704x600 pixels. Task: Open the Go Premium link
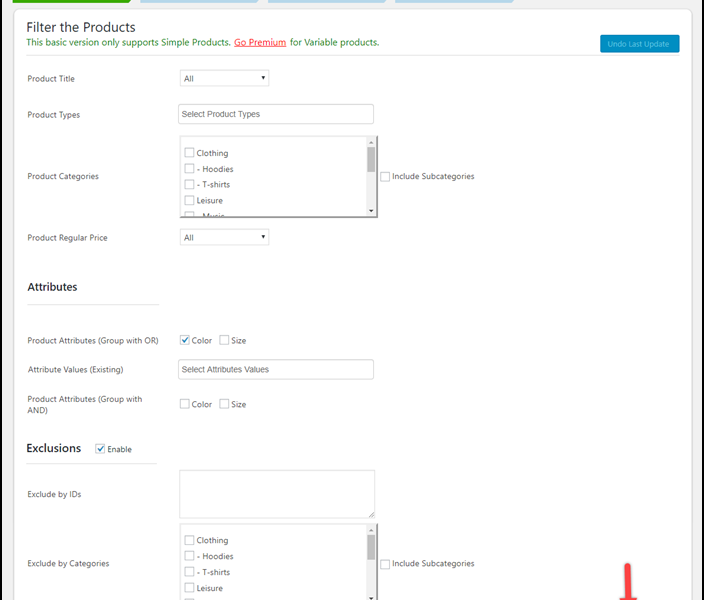(260, 43)
